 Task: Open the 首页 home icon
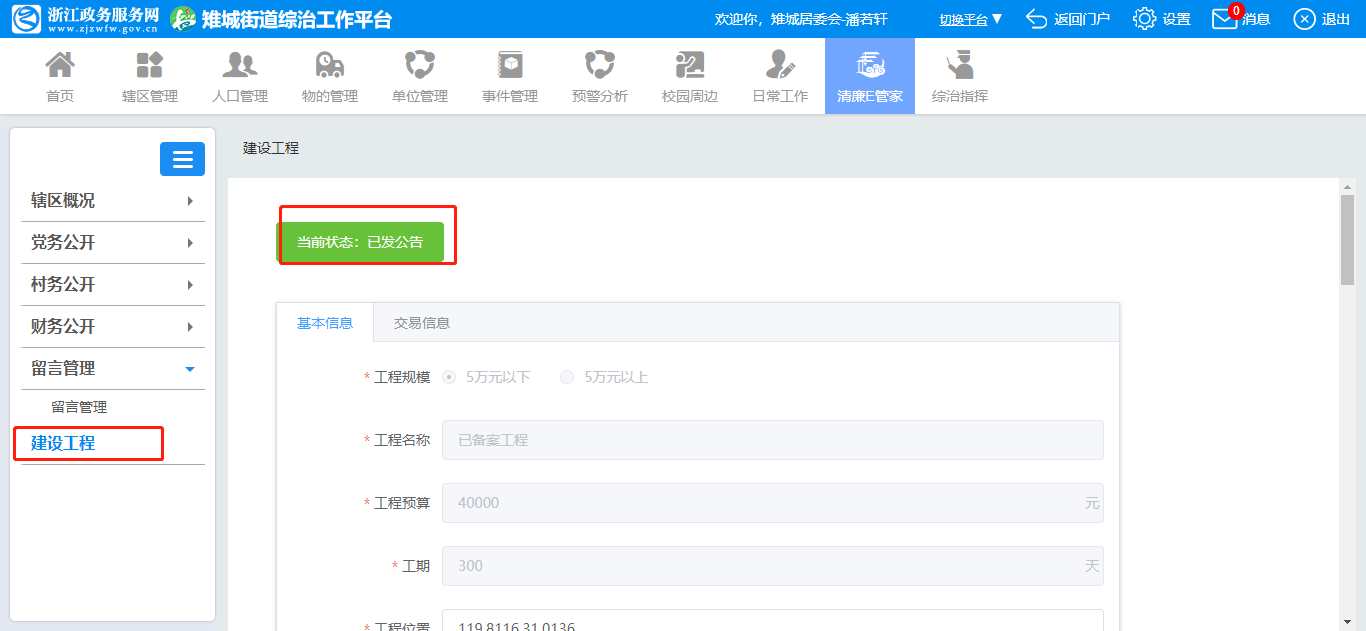pyautogui.click(x=60, y=66)
